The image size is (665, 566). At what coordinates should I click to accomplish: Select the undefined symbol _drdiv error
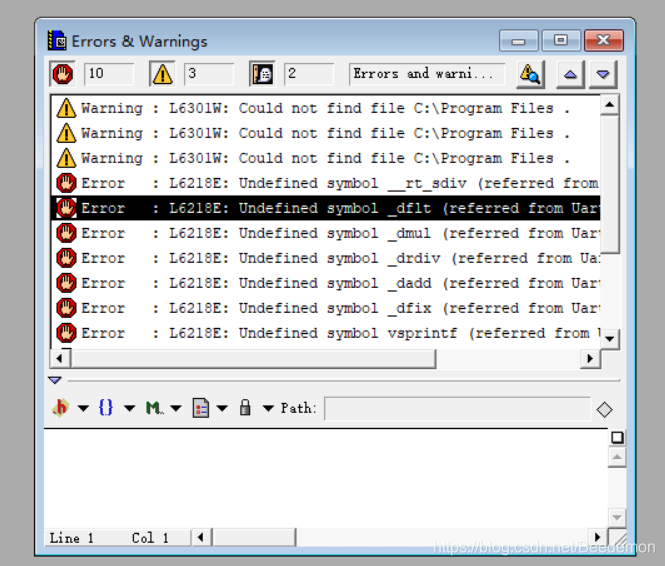[x=326, y=258]
